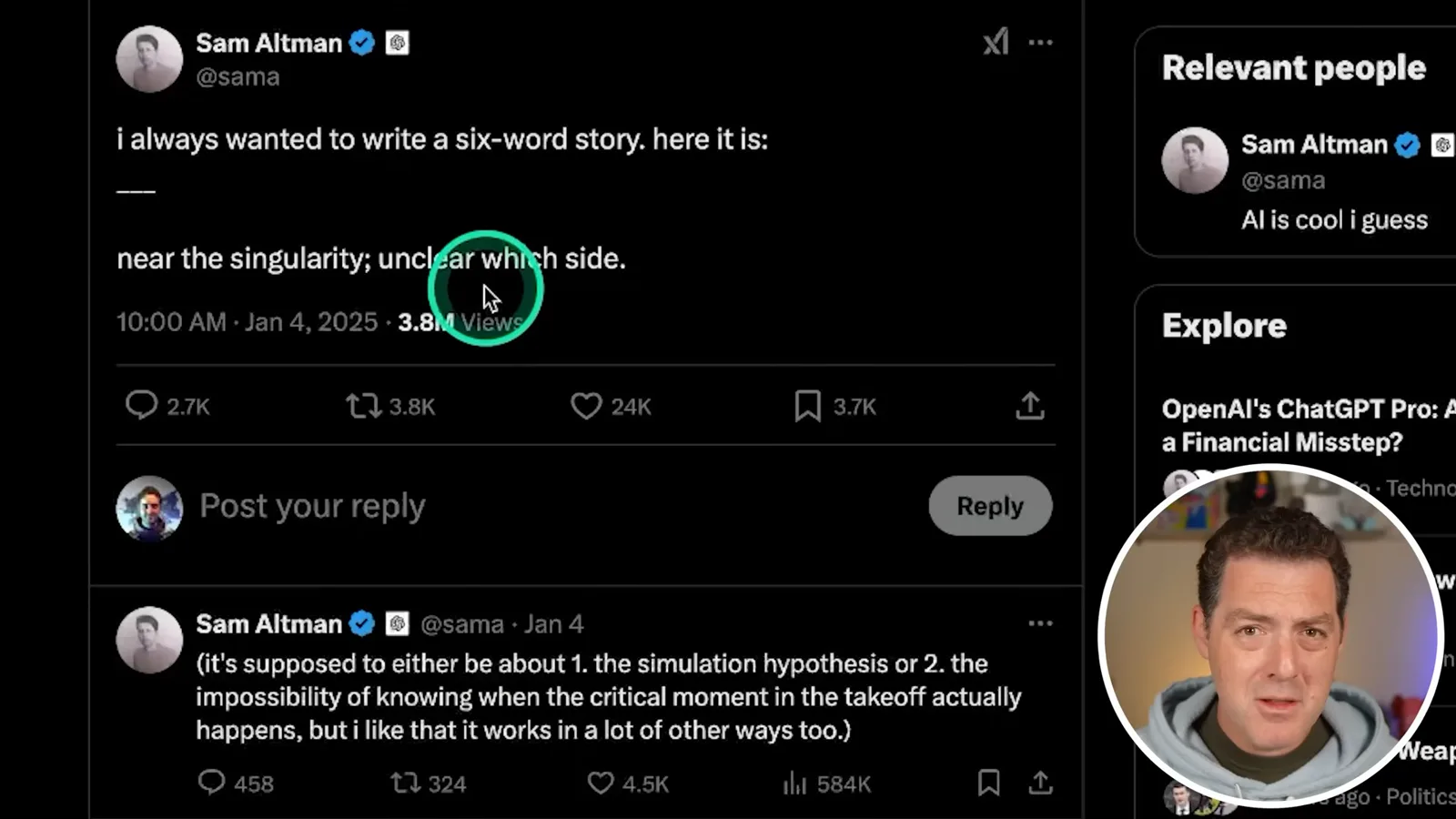Bookmark the reply tweet

pyautogui.click(x=988, y=783)
